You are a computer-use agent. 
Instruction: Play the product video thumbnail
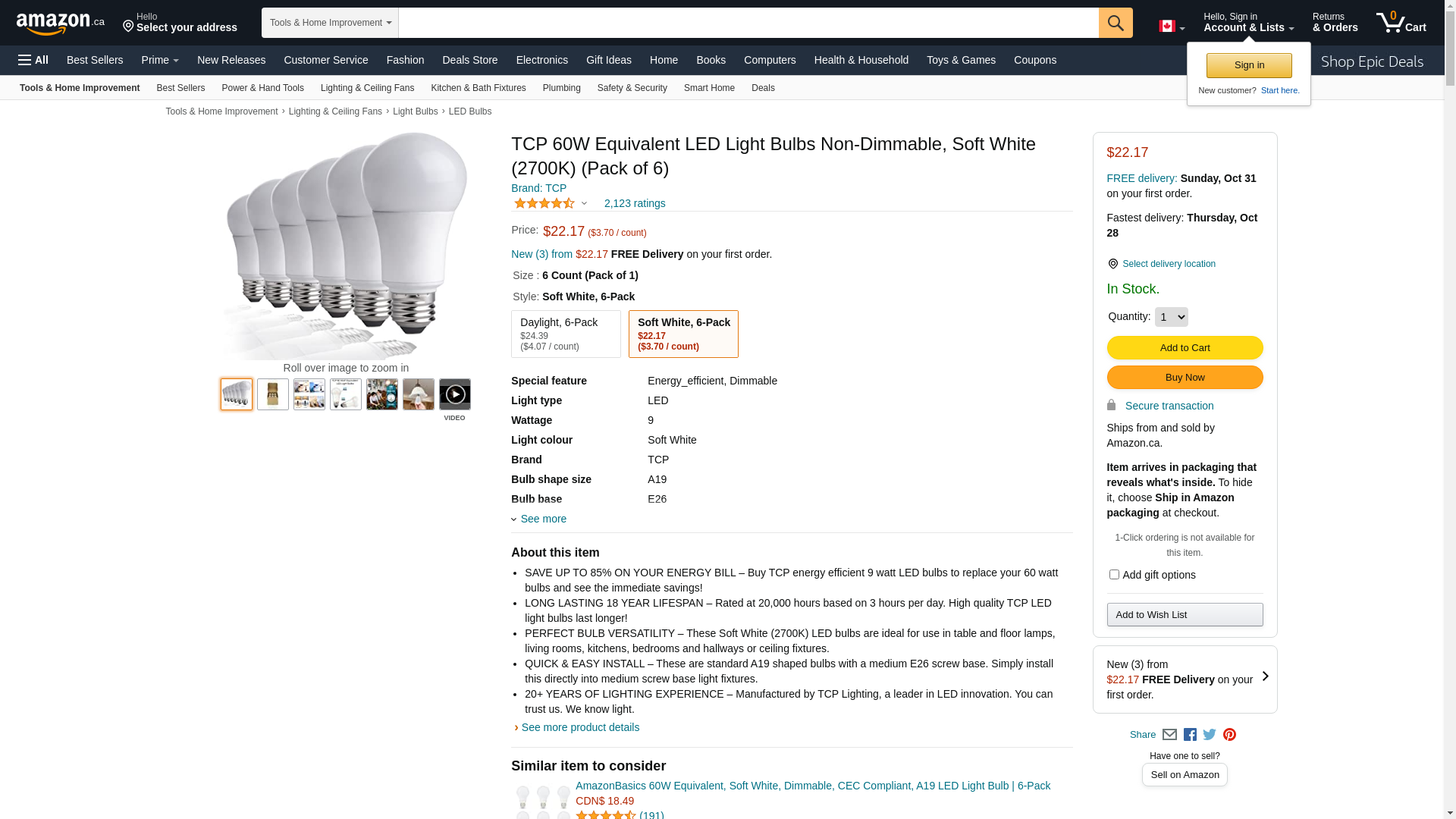(454, 394)
